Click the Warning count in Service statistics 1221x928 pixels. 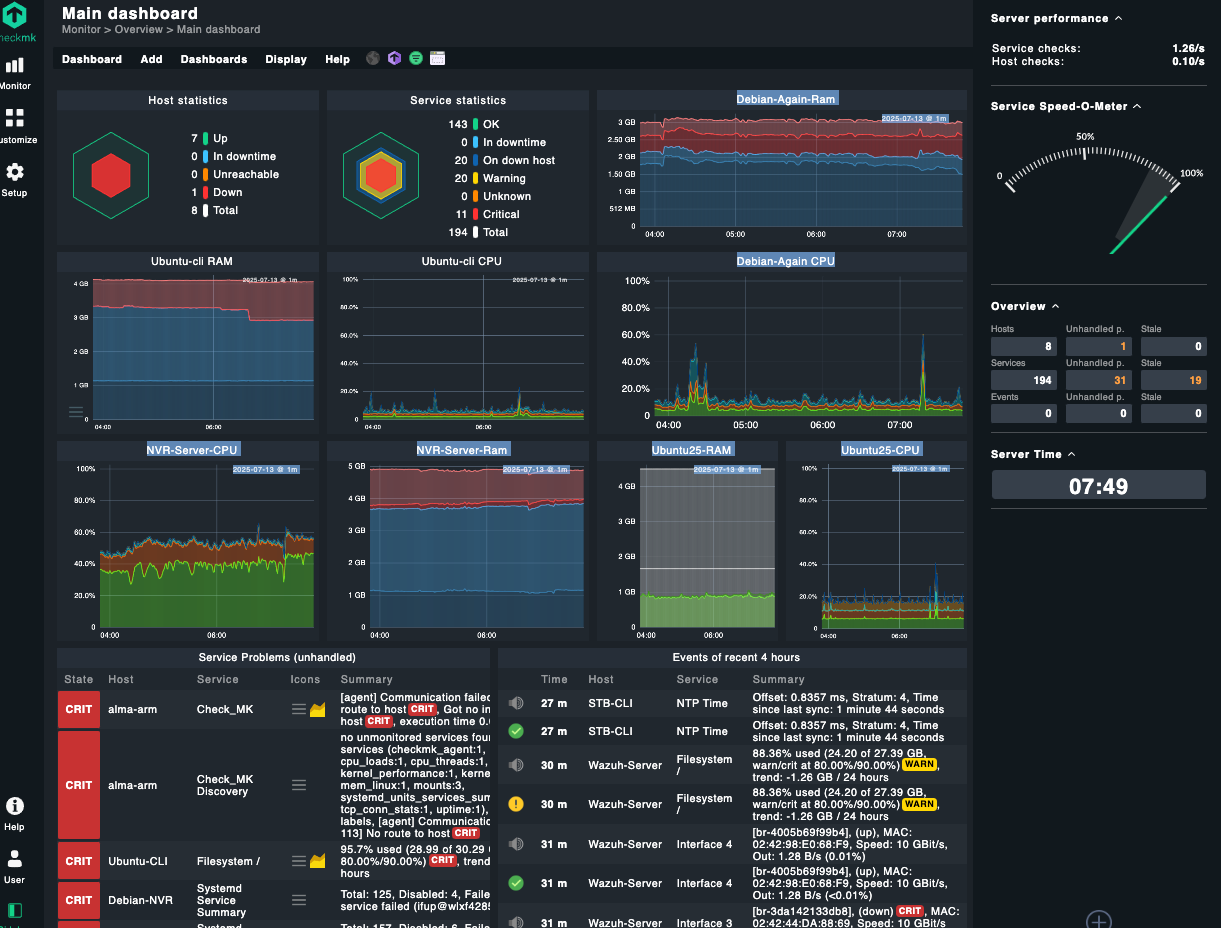coord(461,178)
